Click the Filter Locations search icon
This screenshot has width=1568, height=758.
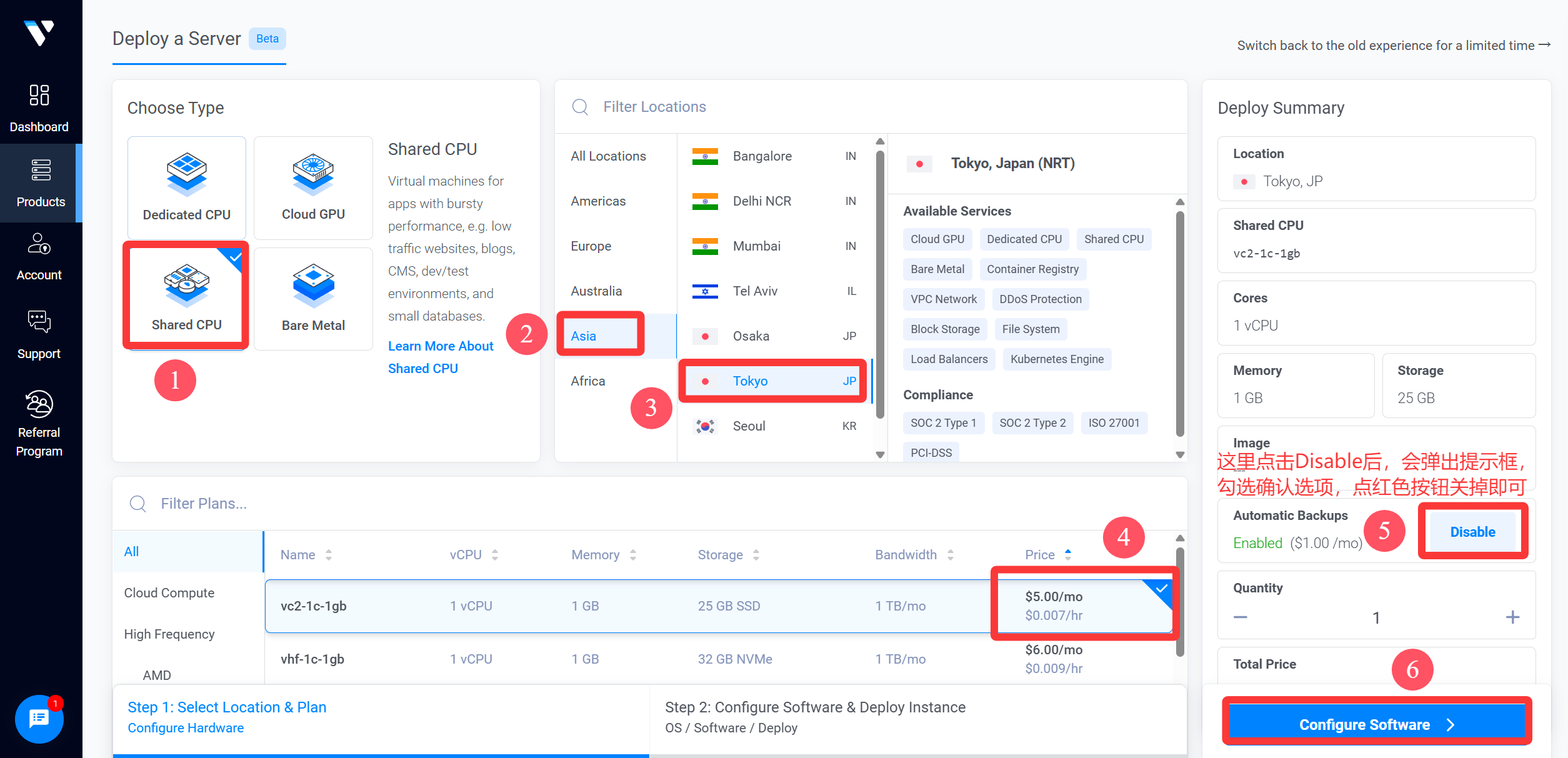point(580,107)
